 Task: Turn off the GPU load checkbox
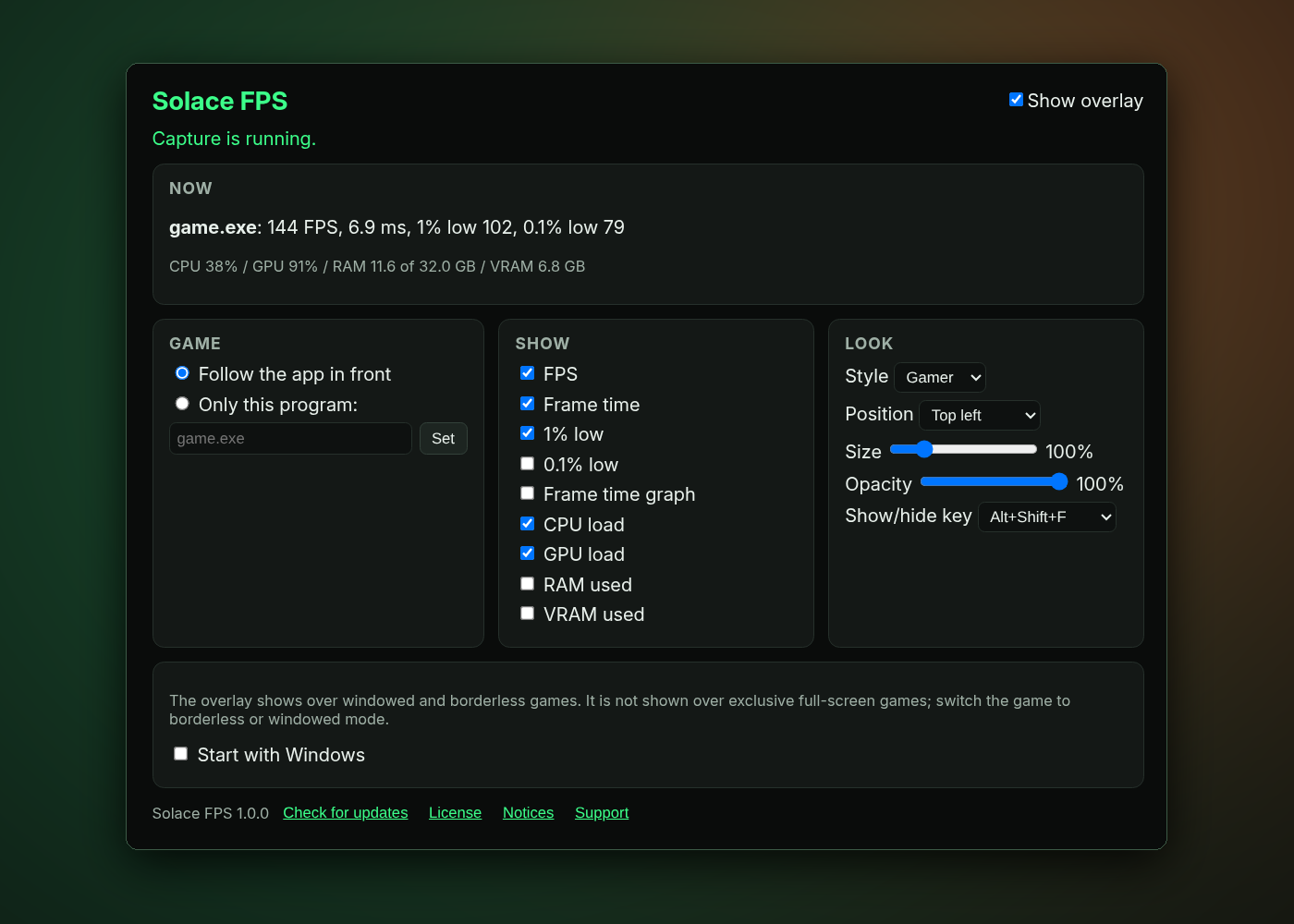527,553
